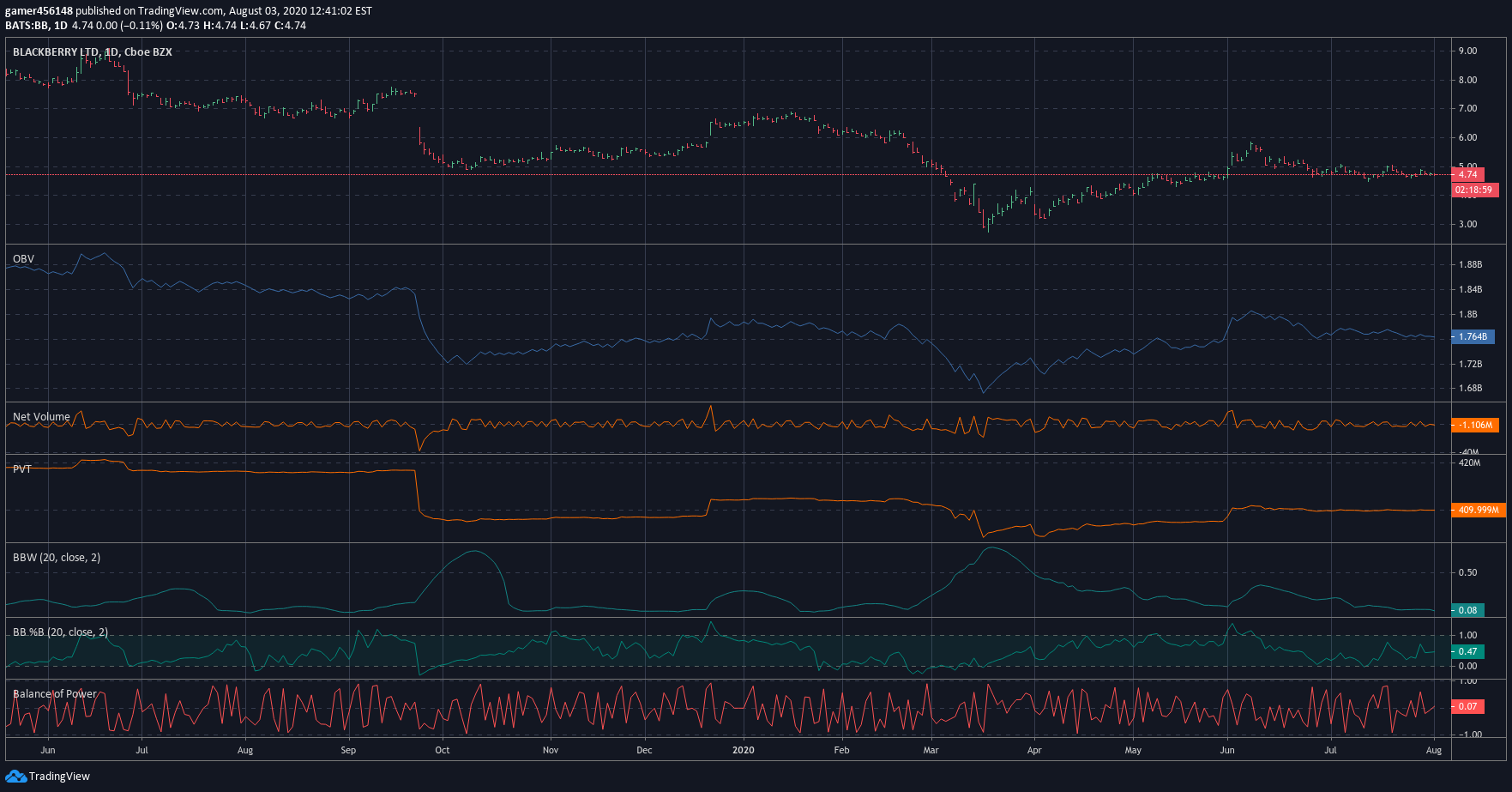
Task: Click the 1.68B OBV scale label
Action: [1471, 389]
